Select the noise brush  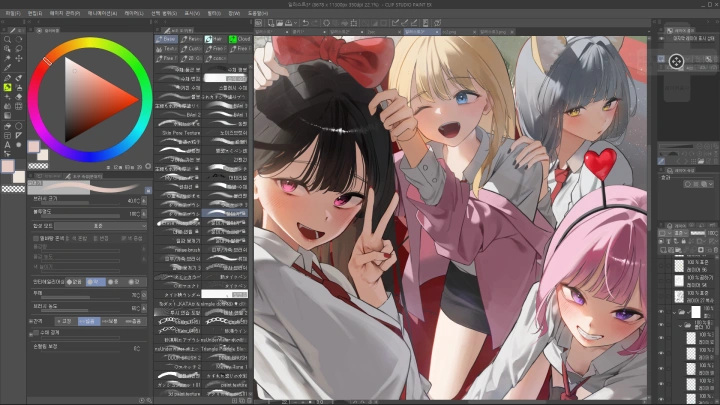(x=178, y=250)
